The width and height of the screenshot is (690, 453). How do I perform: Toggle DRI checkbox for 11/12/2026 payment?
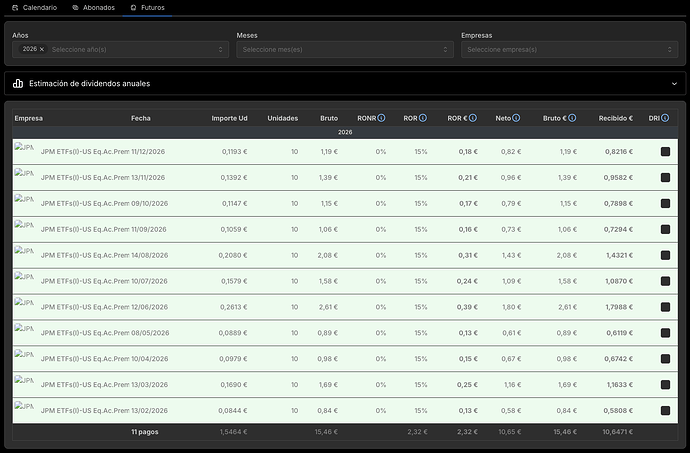tap(665, 151)
